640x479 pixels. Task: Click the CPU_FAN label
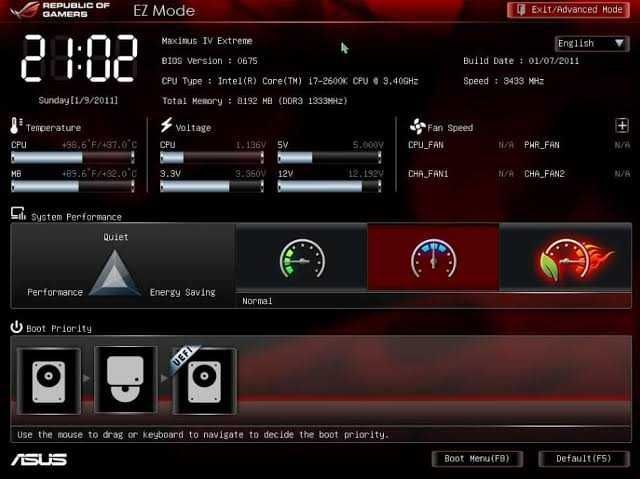pyautogui.click(x=426, y=145)
